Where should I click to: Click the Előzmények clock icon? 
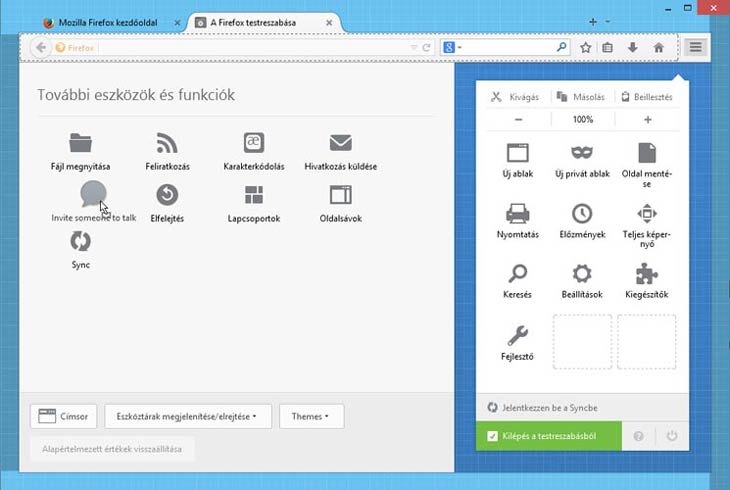pos(581,213)
